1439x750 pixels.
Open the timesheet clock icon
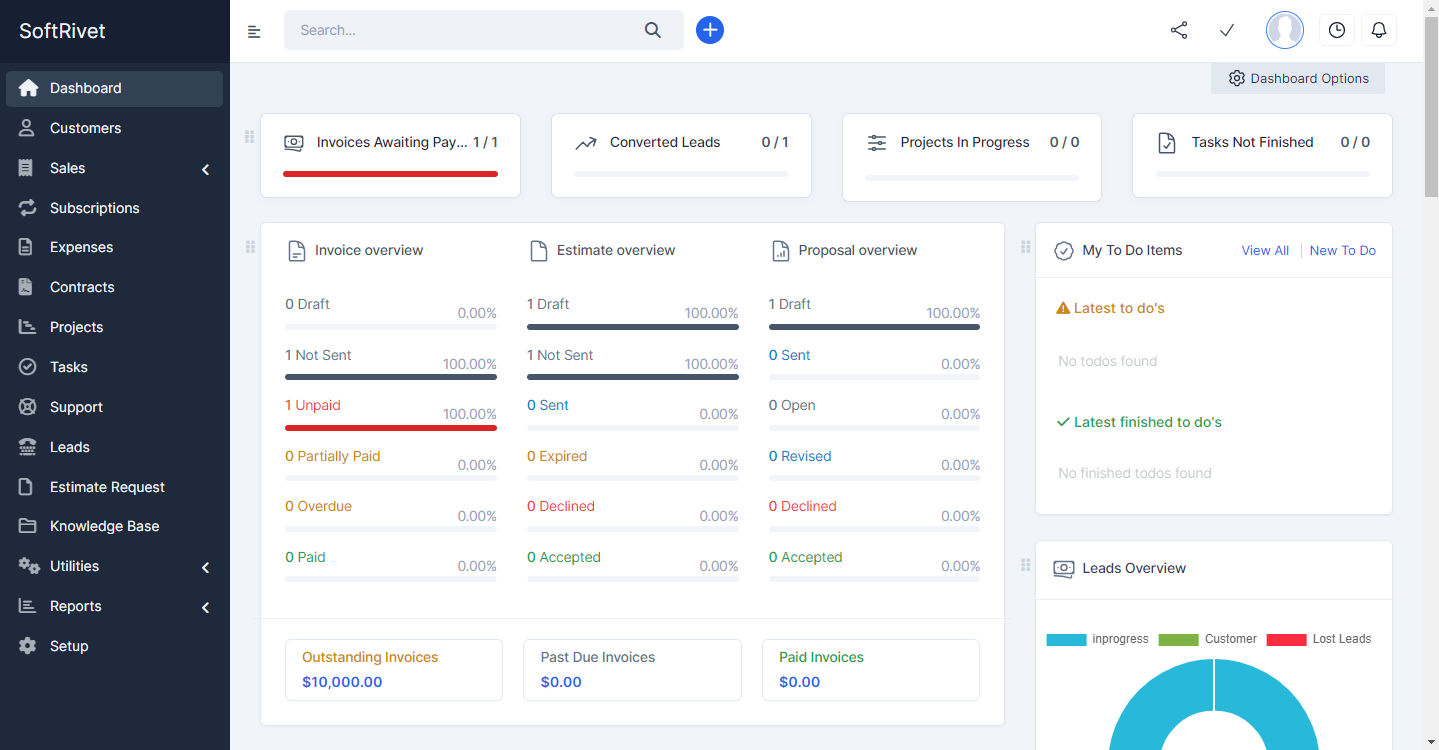(x=1337, y=30)
